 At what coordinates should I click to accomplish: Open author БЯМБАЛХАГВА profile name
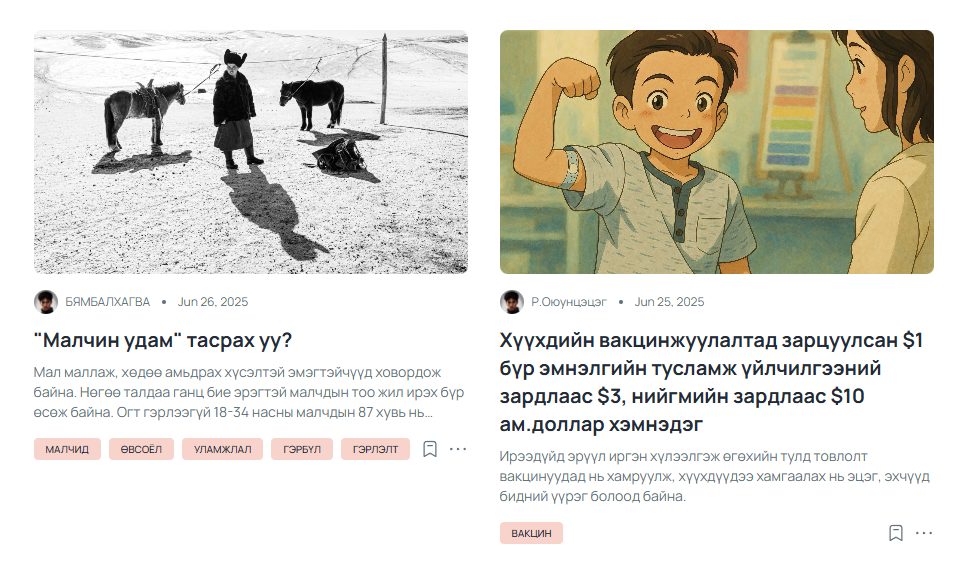(x=108, y=302)
